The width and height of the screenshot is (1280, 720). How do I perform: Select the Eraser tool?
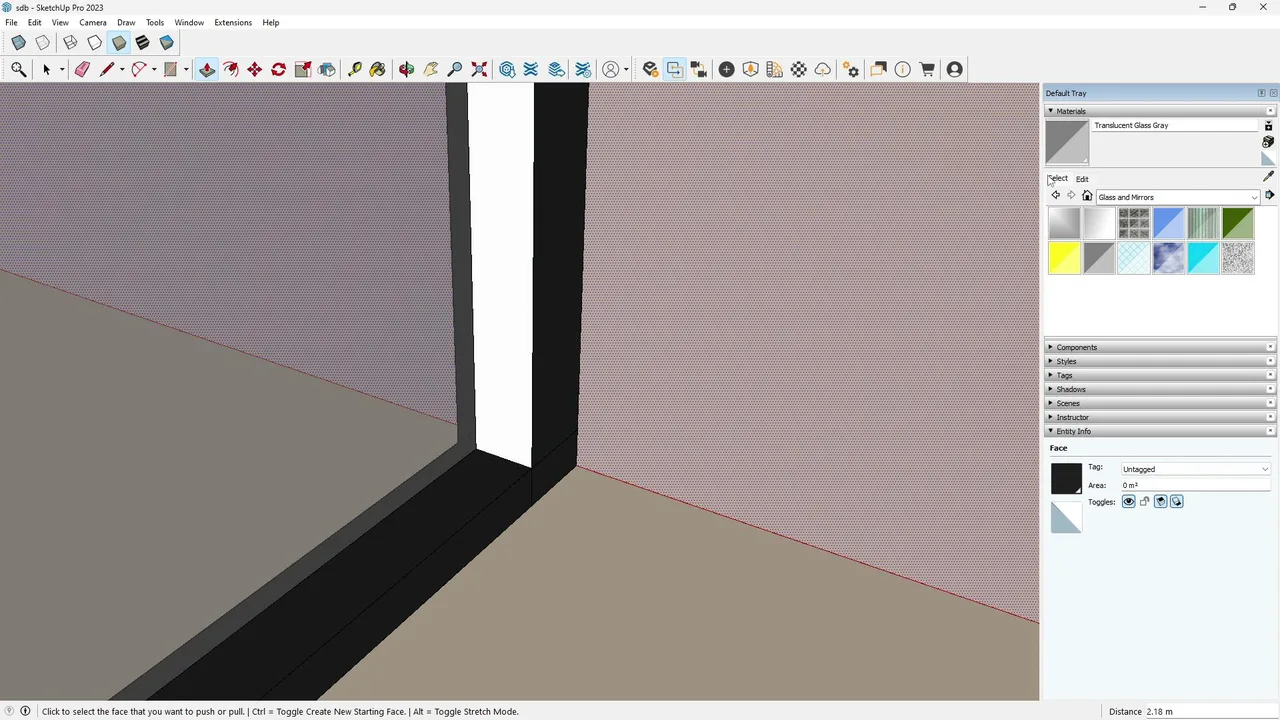(82, 69)
